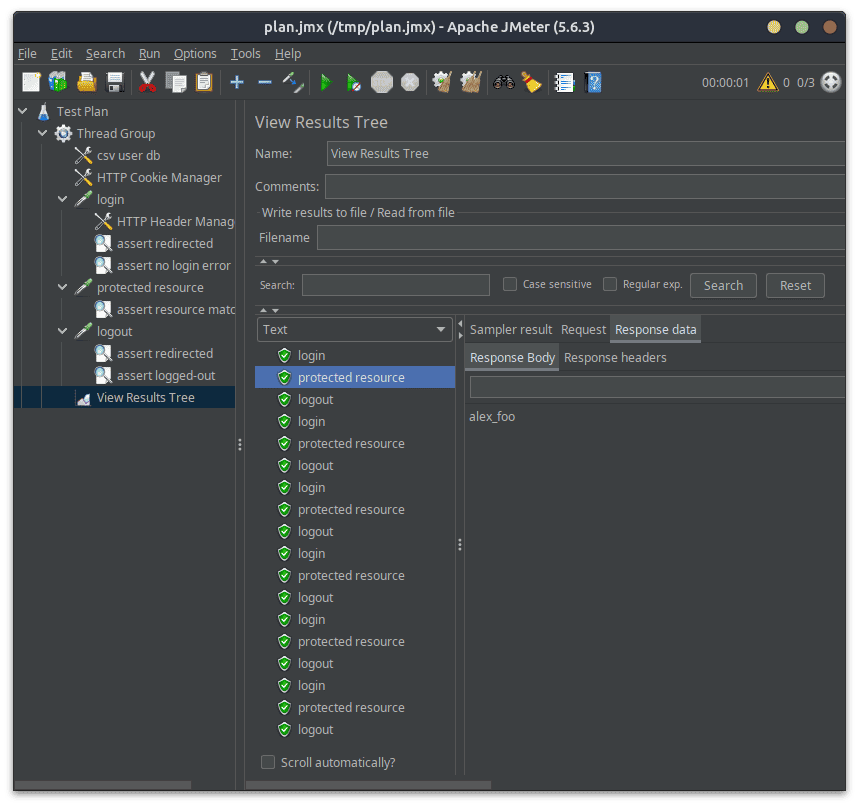
Task: Click the Search button
Action: pyautogui.click(x=723, y=285)
